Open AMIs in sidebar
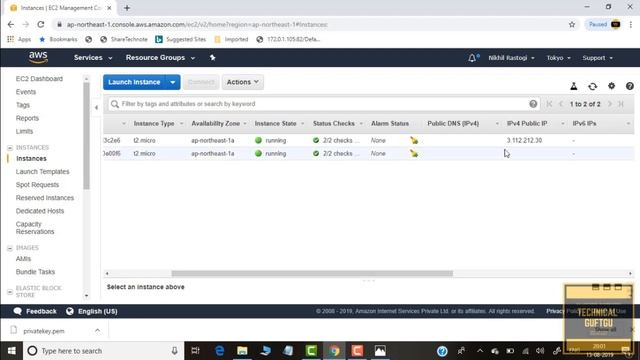Image resolution: width=640 pixels, height=360 pixels. coord(23,259)
